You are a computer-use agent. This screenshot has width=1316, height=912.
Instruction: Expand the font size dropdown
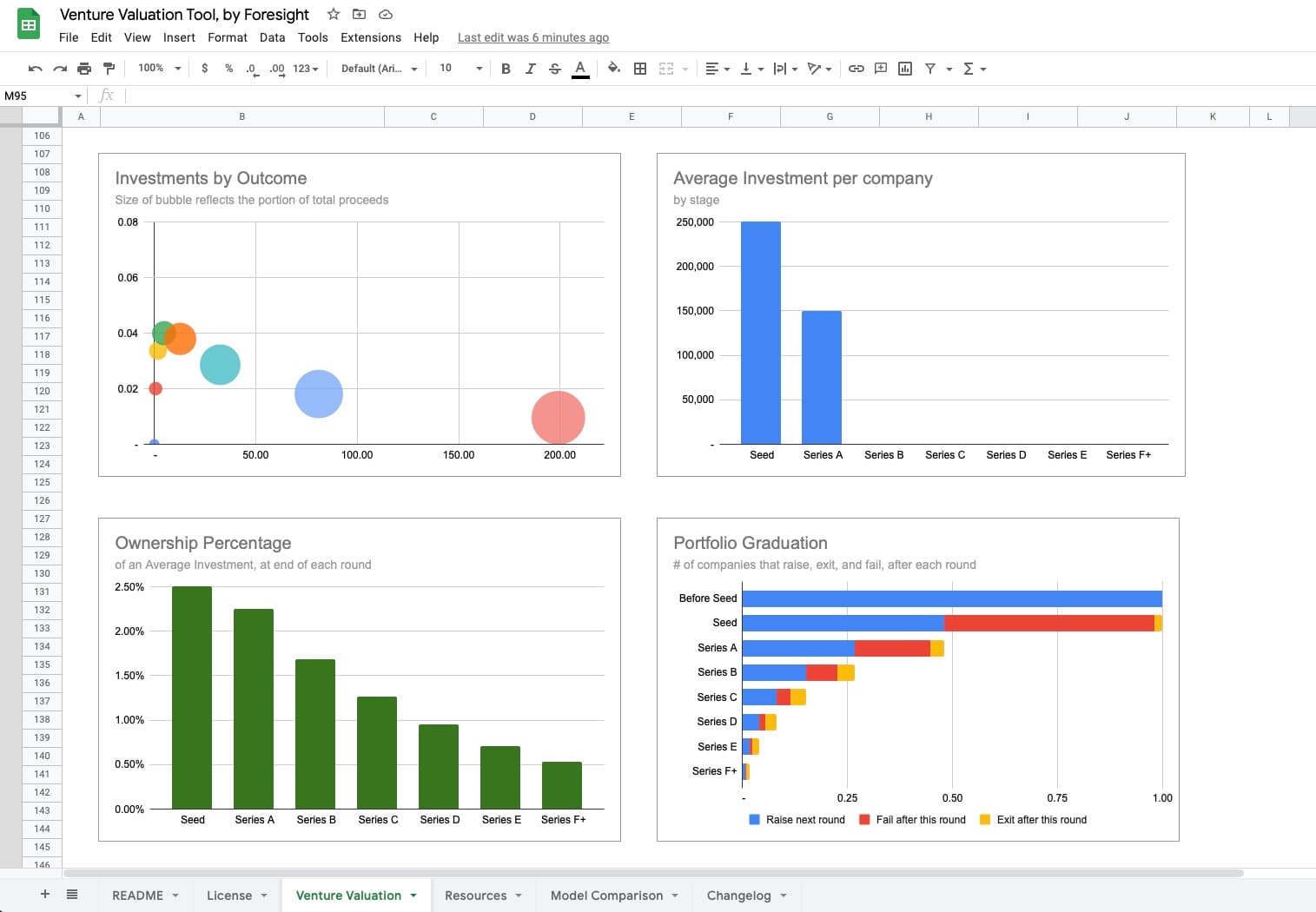(460, 69)
